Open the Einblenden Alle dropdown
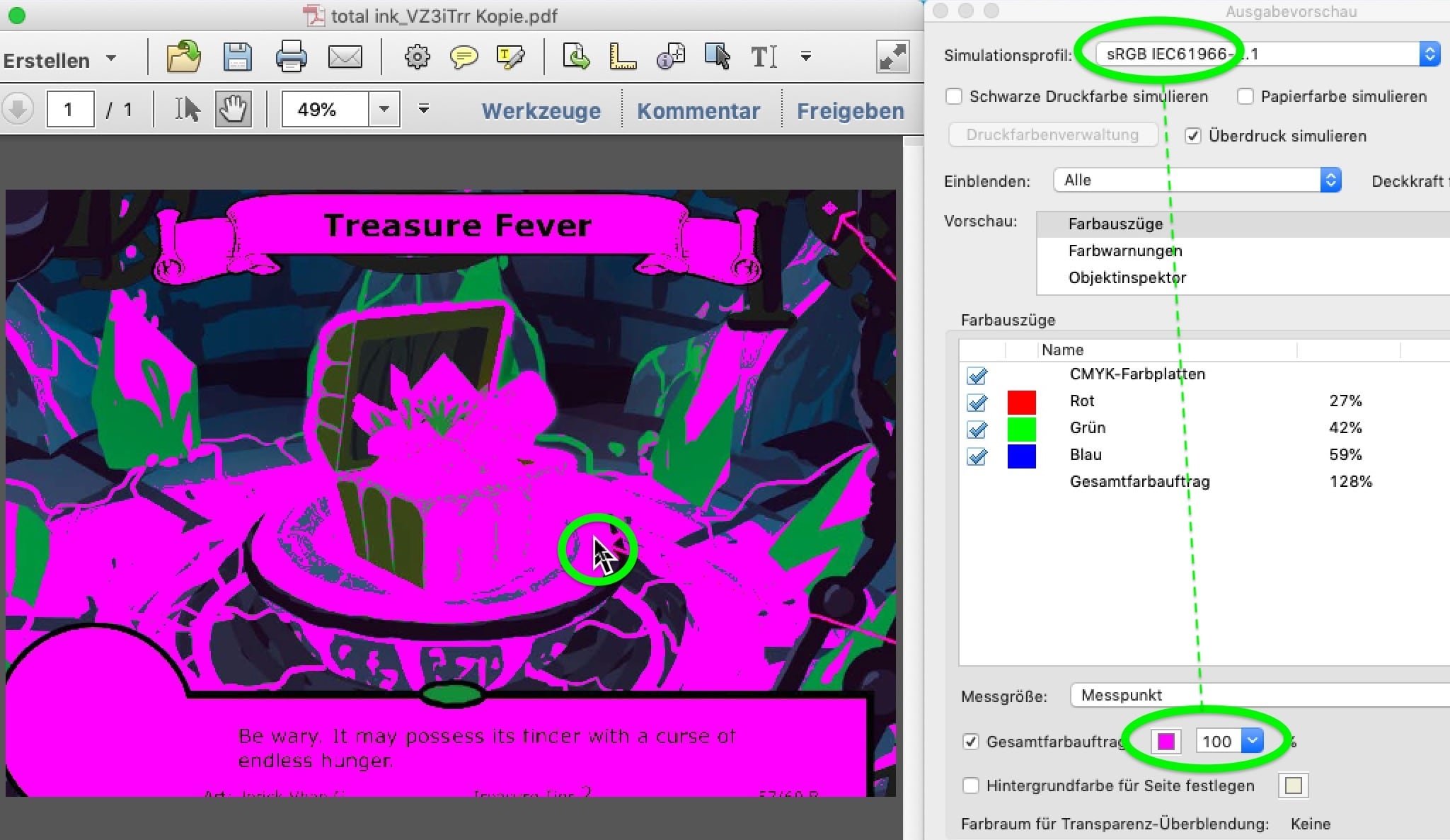 1197,180
